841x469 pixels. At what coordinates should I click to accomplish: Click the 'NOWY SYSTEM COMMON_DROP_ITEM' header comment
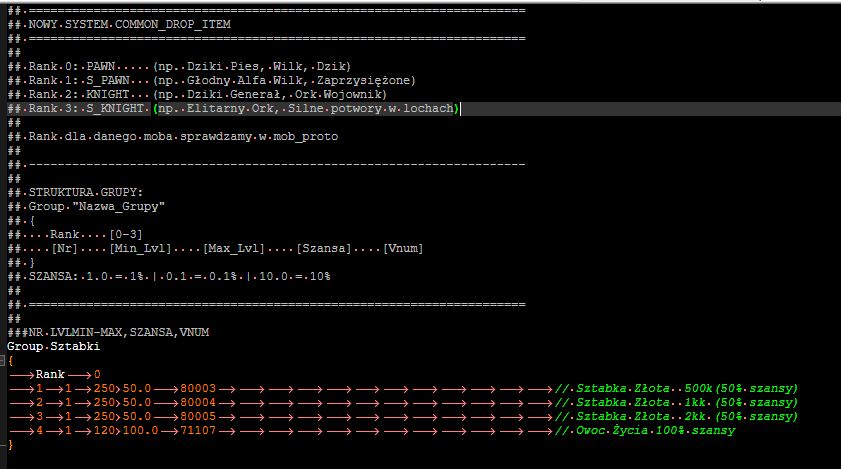pyautogui.click(x=119, y=25)
